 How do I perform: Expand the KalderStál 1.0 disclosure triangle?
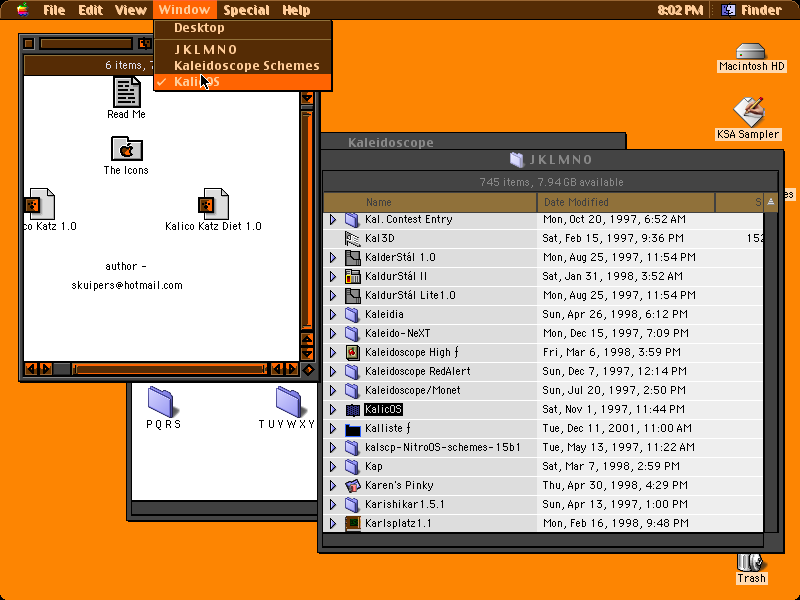coord(333,257)
